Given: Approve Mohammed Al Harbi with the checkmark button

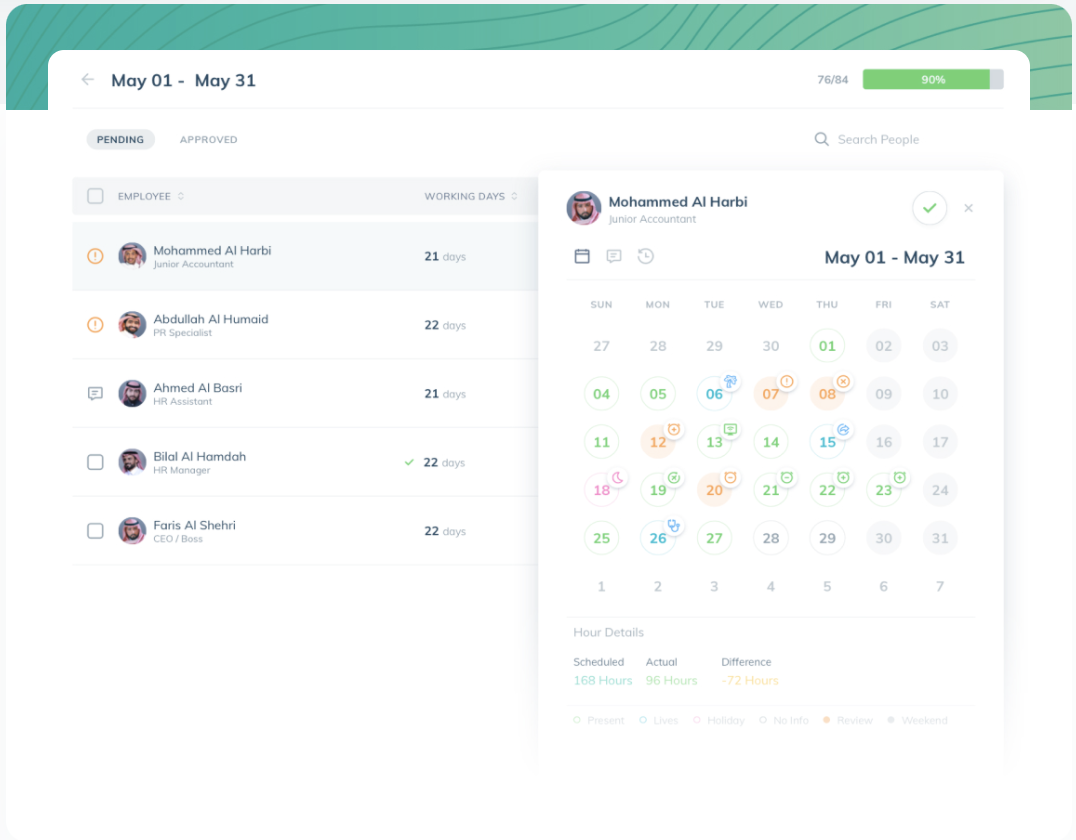Looking at the screenshot, I should [x=929, y=208].
